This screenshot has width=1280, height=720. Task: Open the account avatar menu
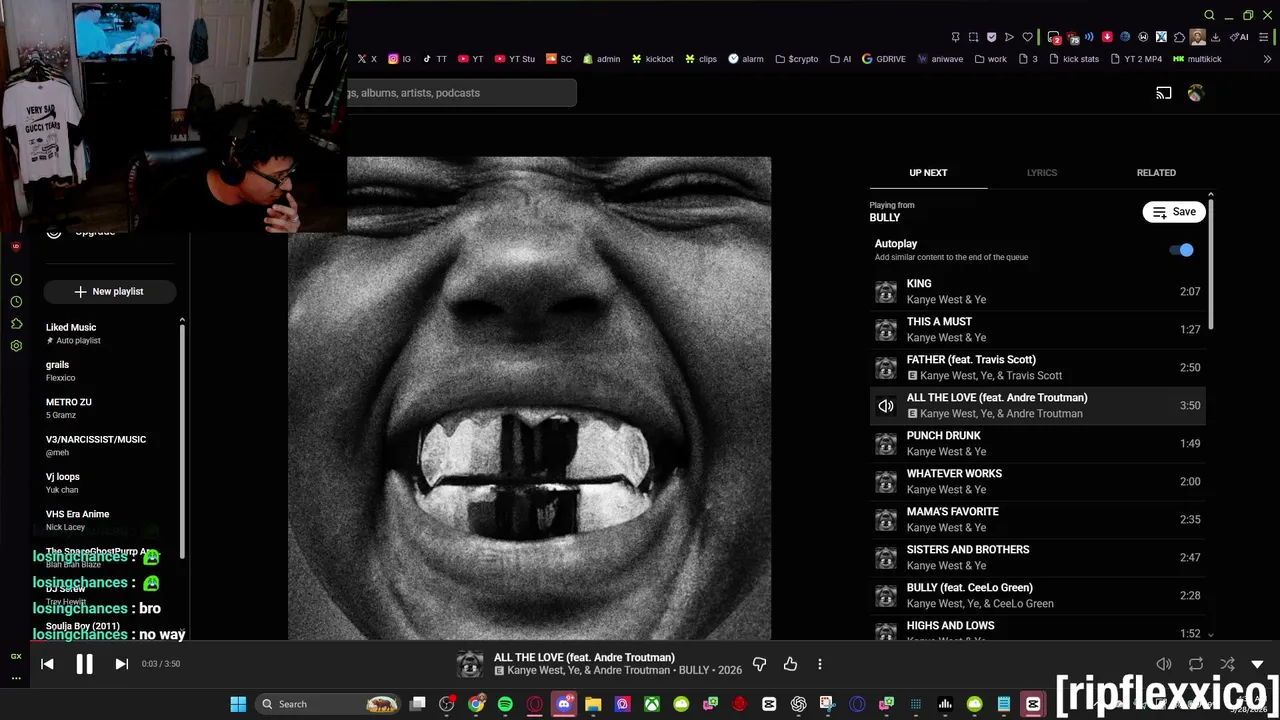[1195, 93]
